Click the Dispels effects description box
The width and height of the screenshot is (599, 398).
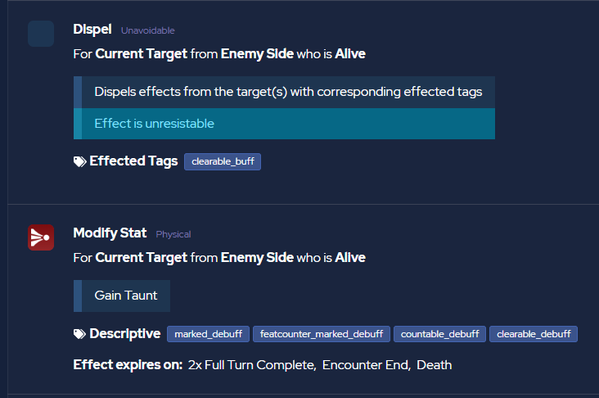coord(284,92)
